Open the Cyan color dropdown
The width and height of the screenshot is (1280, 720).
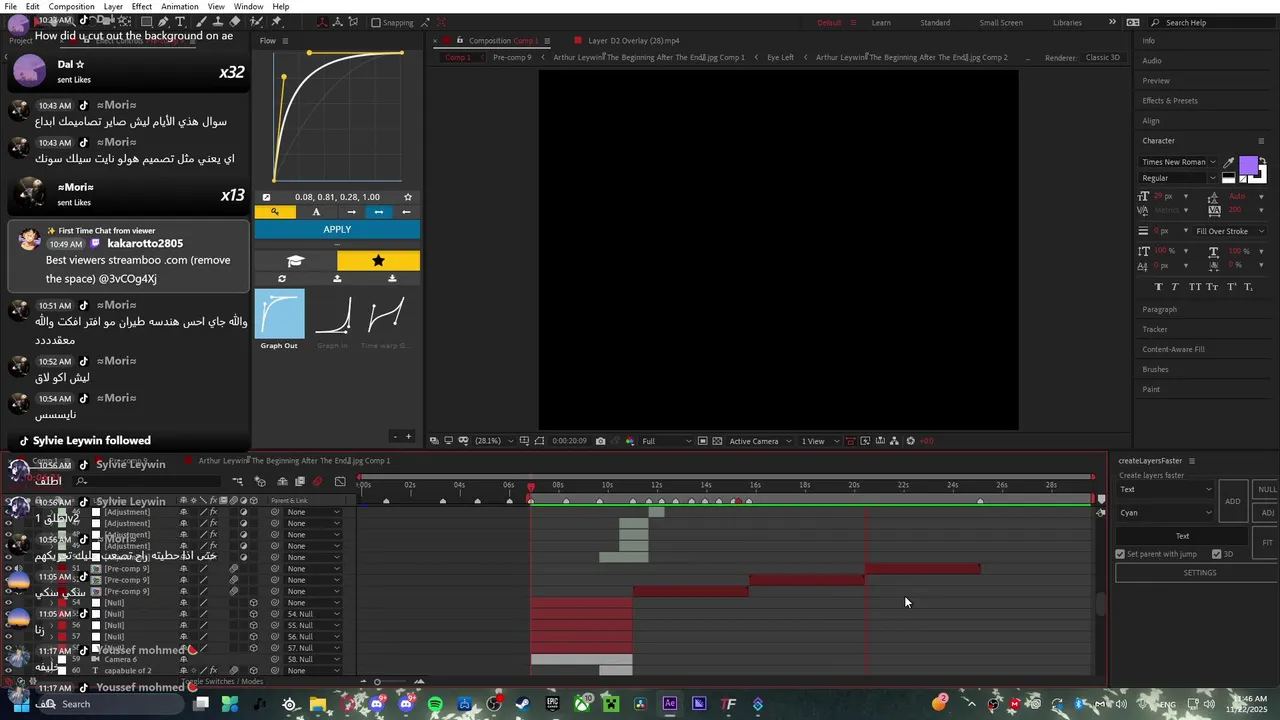1166,513
